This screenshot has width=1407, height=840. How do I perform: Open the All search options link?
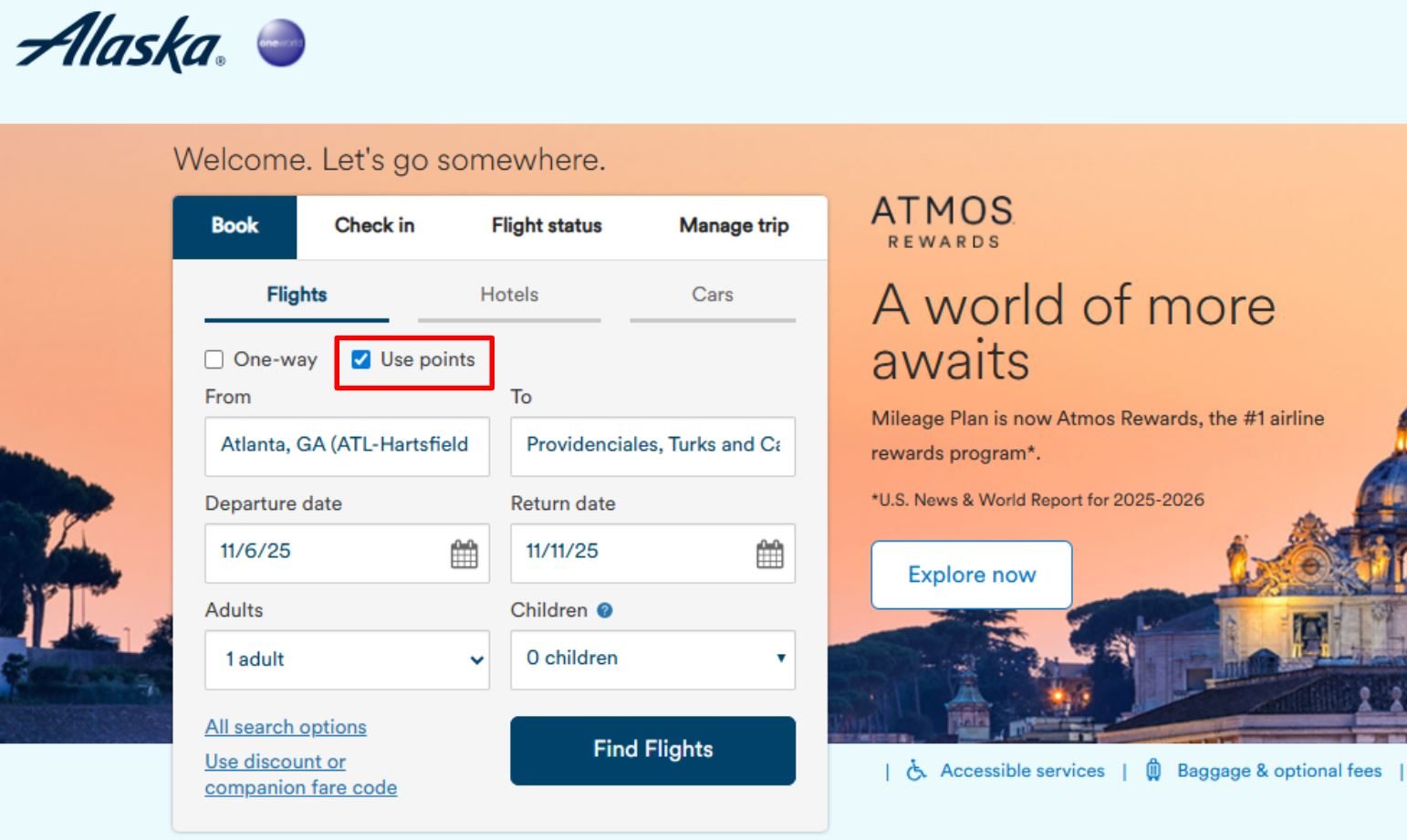pyautogui.click(x=286, y=727)
